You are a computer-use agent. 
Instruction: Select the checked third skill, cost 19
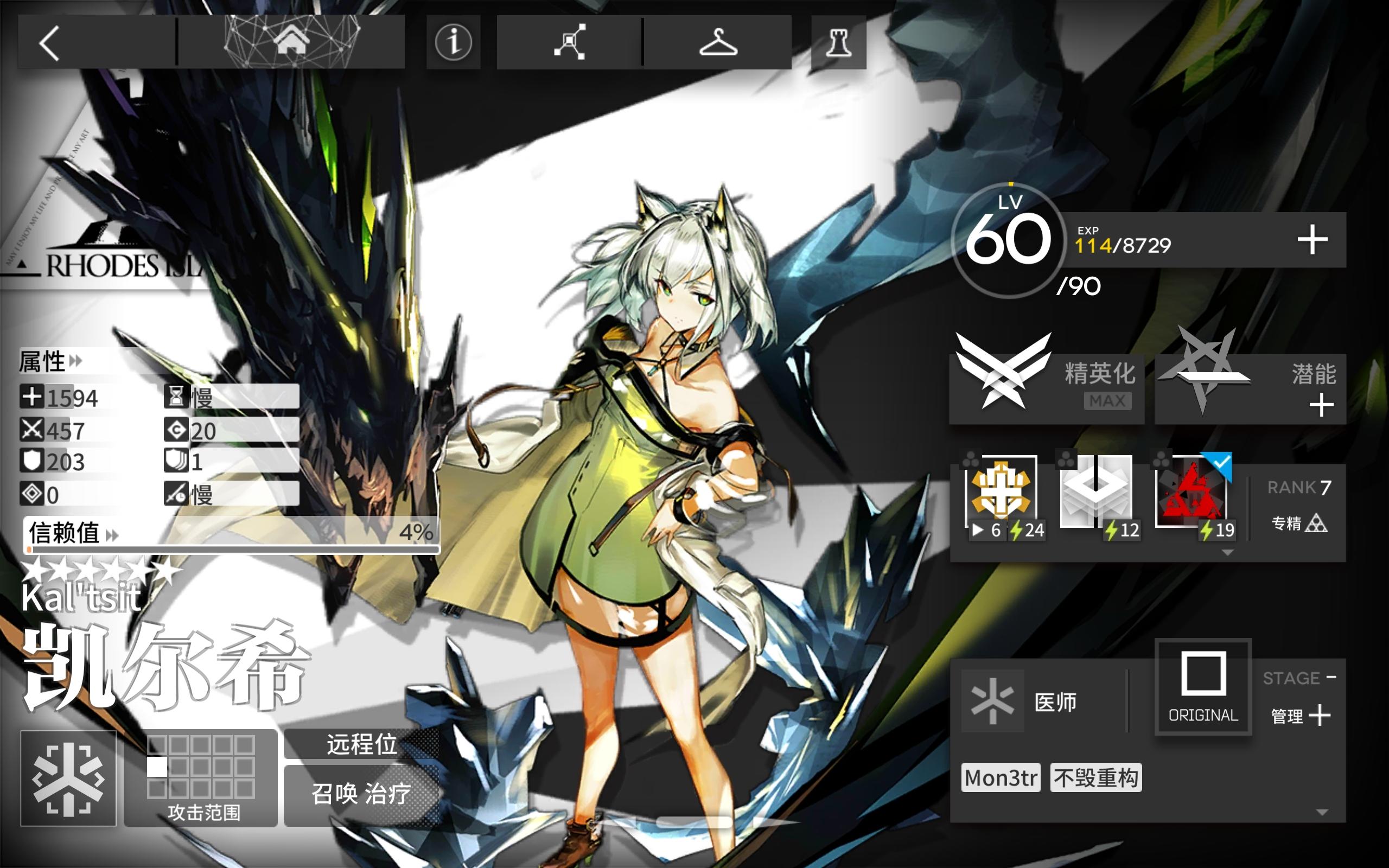point(1194,499)
